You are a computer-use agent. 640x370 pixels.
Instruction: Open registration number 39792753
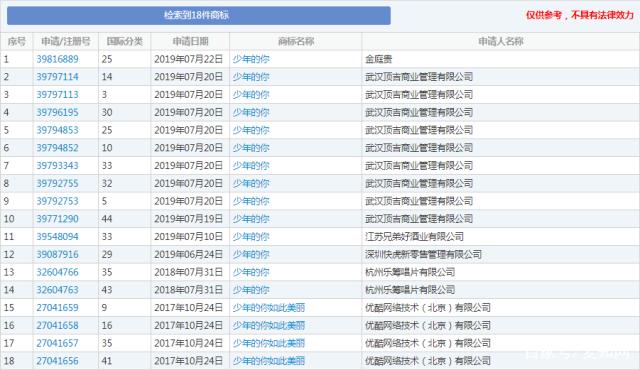click(x=57, y=201)
